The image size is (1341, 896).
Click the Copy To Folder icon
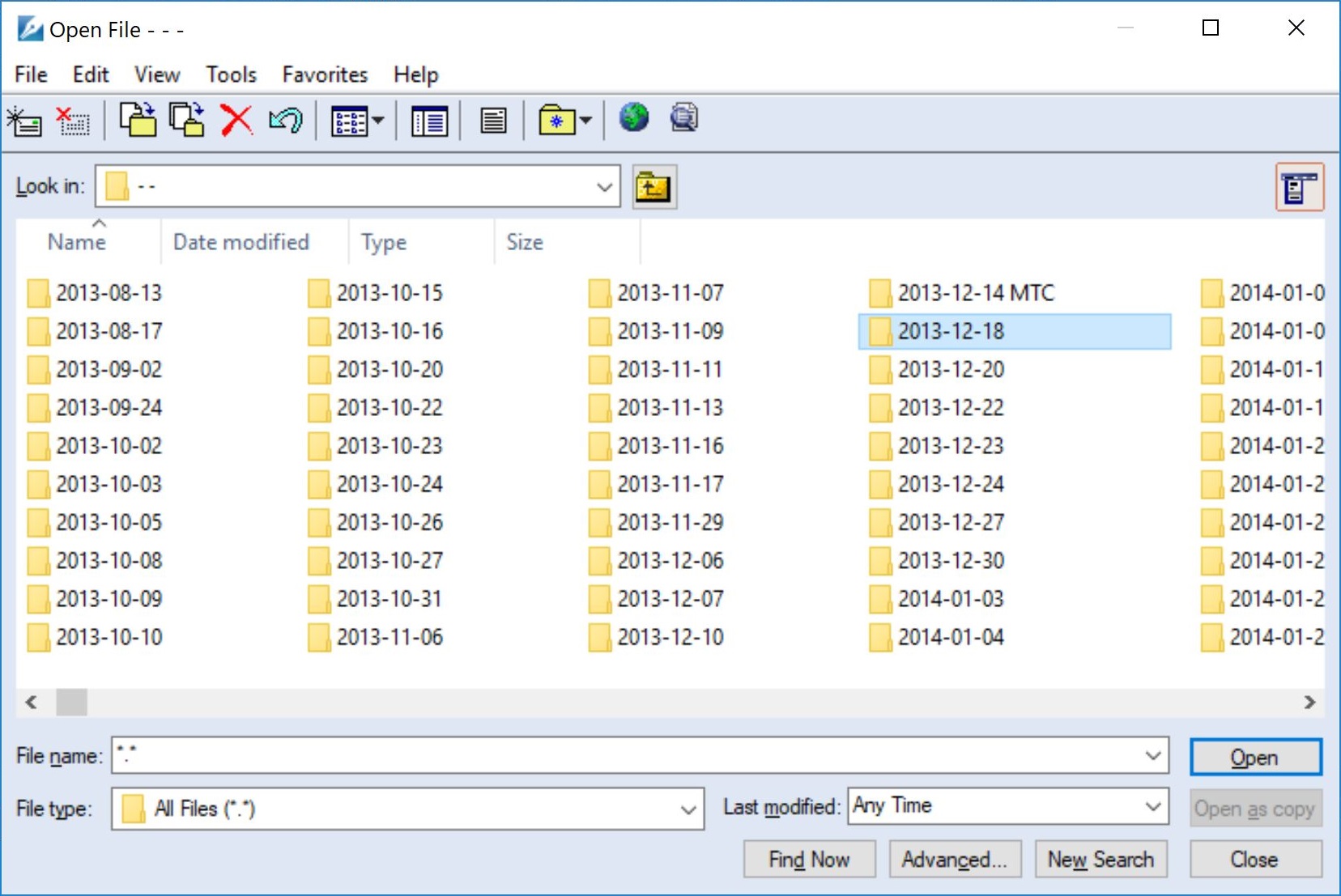pyautogui.click(x=187, y=121)
